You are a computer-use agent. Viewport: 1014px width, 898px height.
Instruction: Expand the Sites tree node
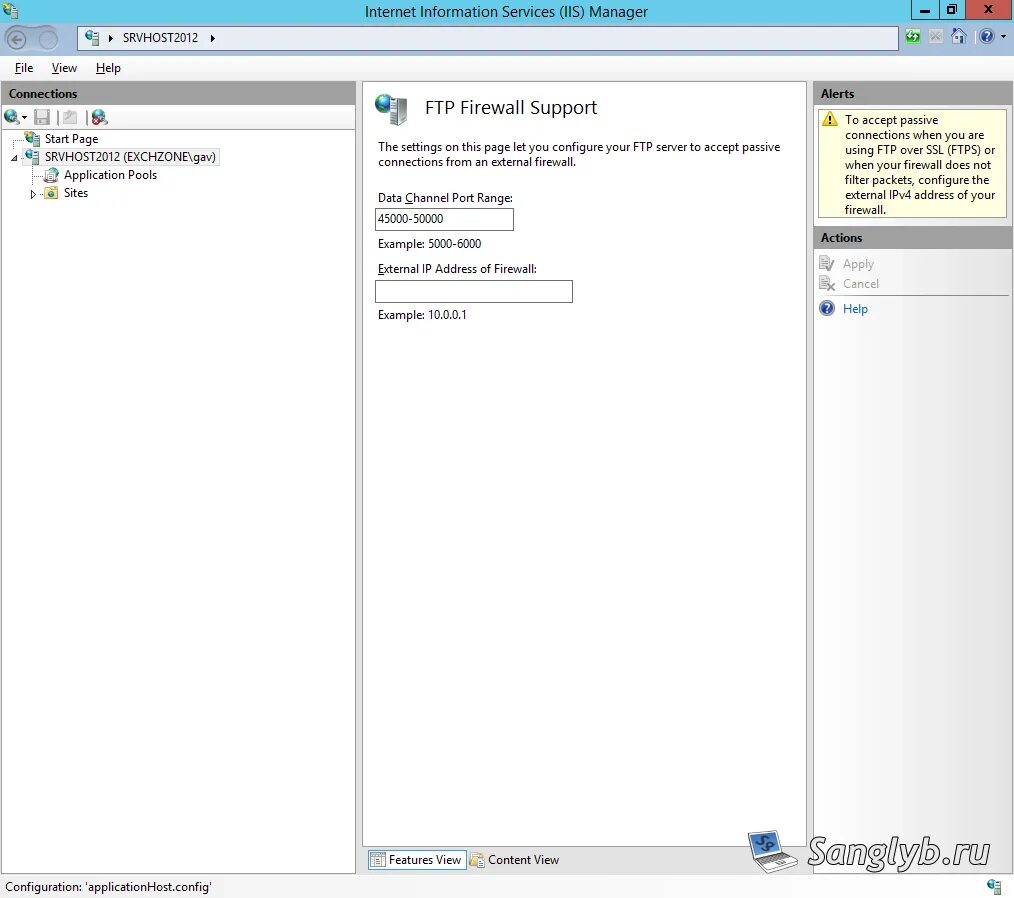[x=34, y=194]
